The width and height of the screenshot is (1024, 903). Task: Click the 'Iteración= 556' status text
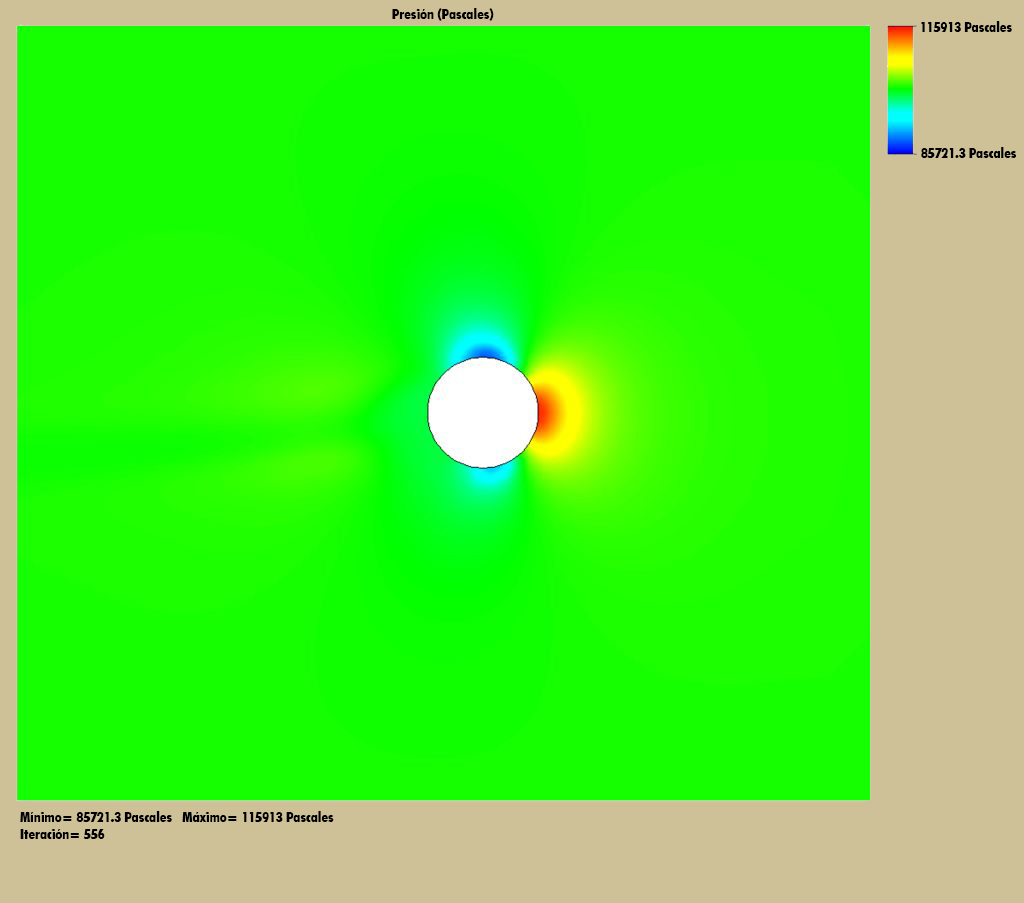(62, 834)
